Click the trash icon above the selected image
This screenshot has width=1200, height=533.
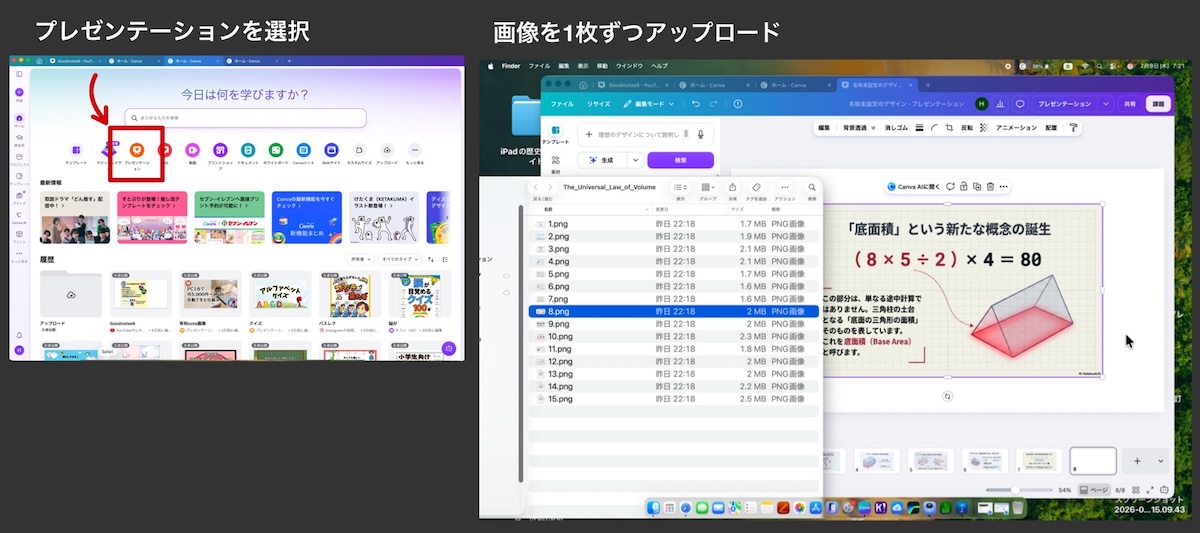(990, 186)
